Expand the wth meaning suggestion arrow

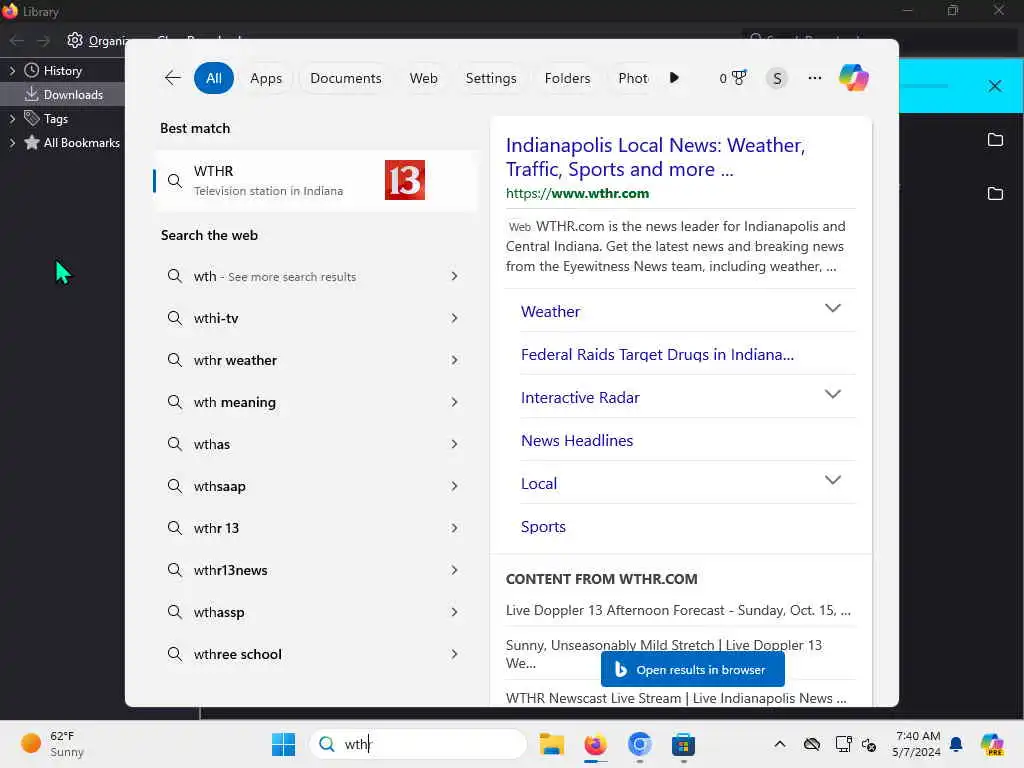point(455,402)
